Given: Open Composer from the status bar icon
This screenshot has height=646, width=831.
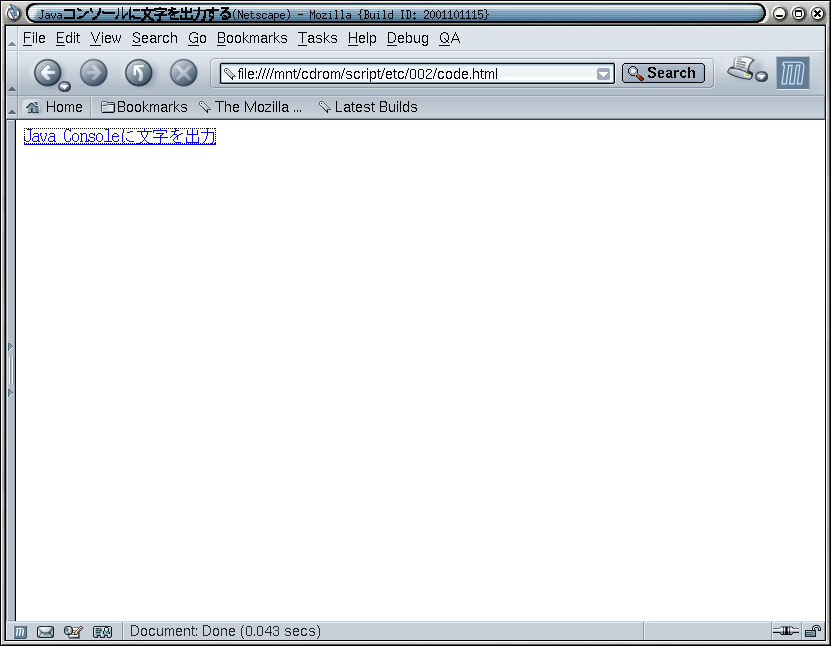Looking at the screenshot, I should [x=73, y=632].
